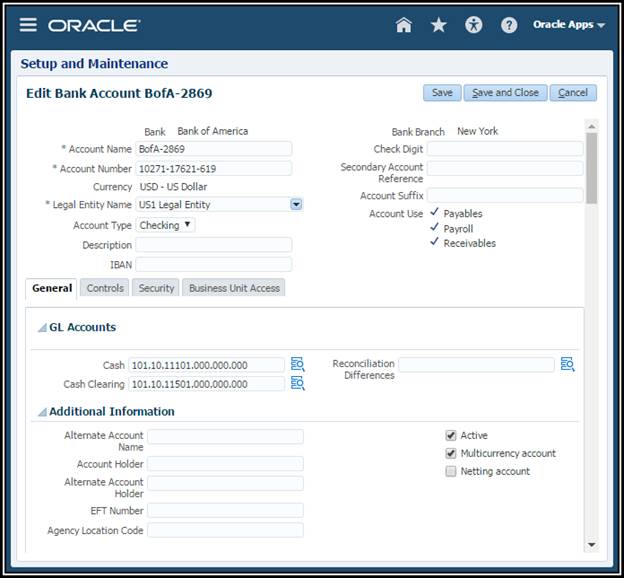Click the scrollbar up arrow
Image resolution: width=624 pixels, height=578 pixels.
click(x=592, y=126)
